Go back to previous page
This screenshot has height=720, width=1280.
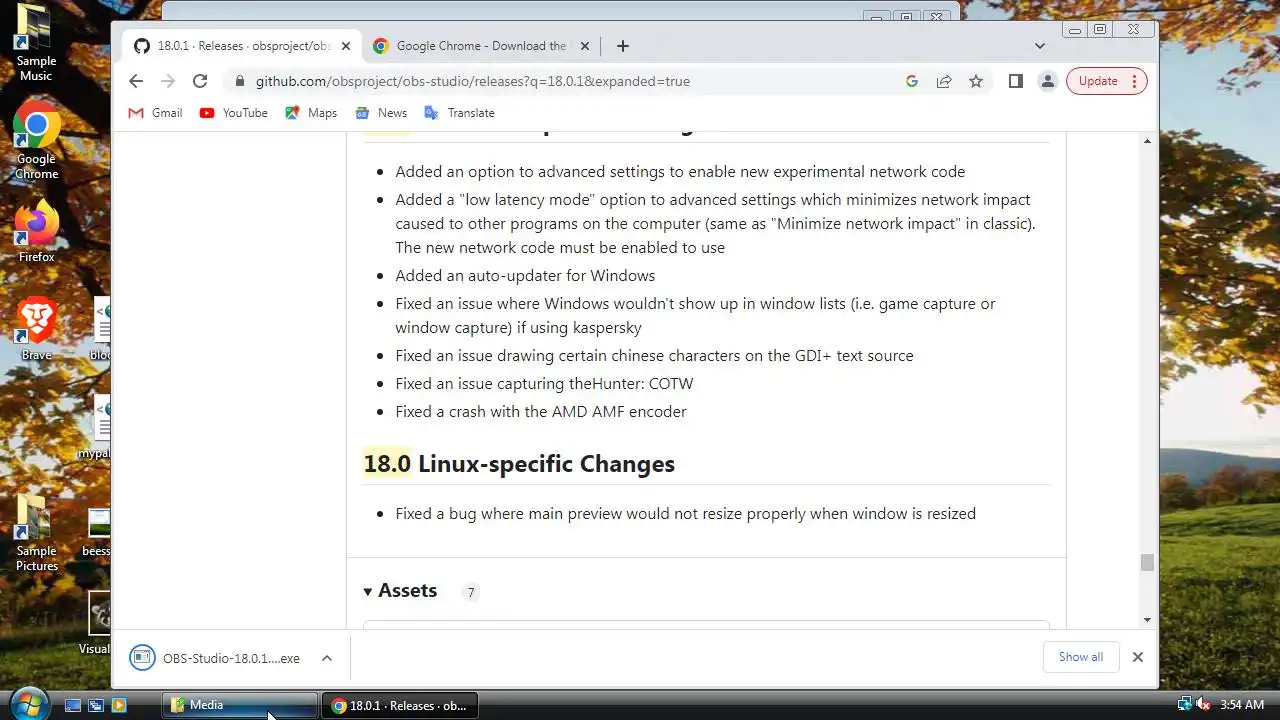[136, 81]
